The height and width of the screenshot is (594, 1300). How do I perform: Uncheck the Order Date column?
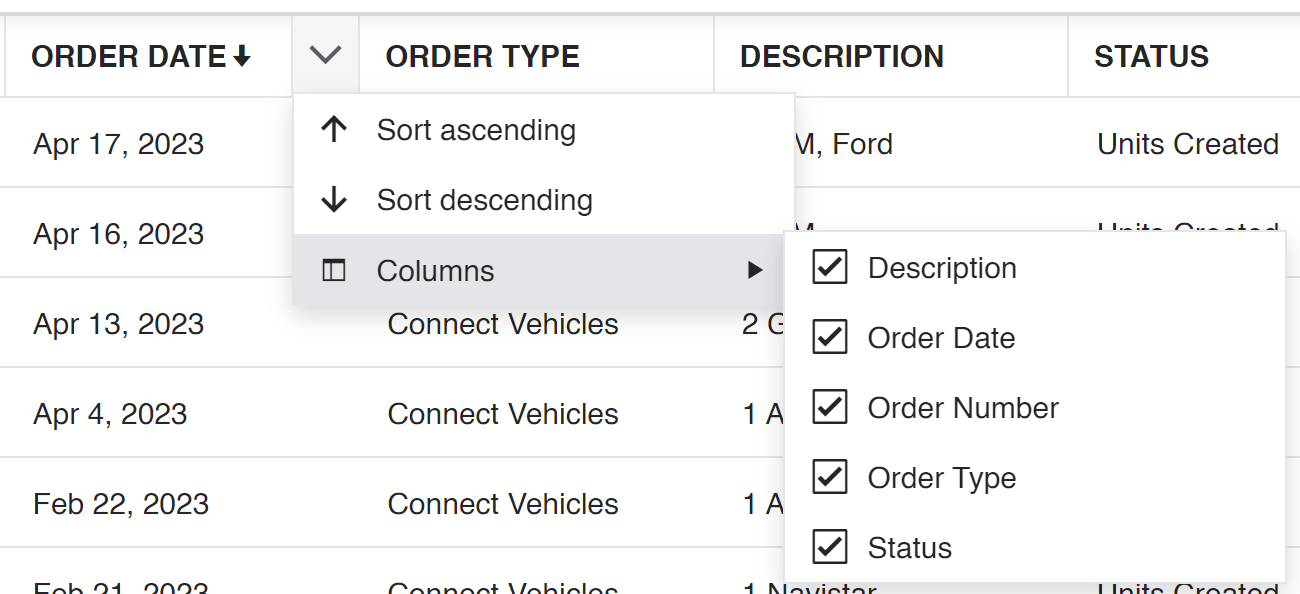coord(829,337)
